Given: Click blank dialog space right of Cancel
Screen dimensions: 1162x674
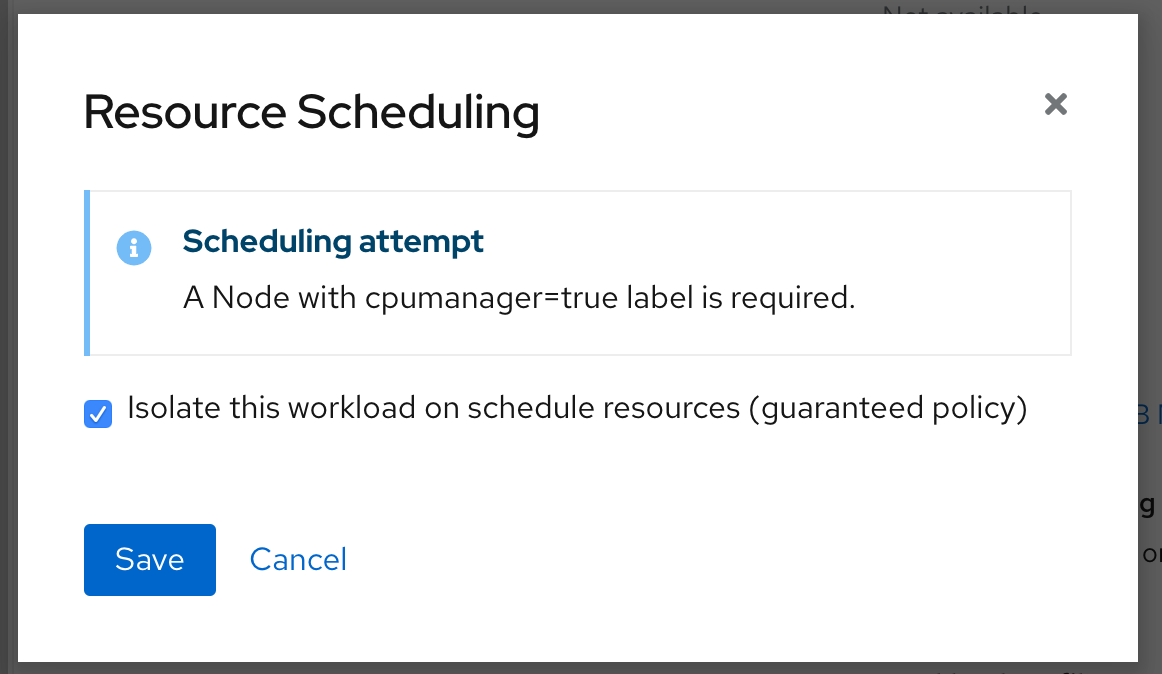Looking at the screenshot, I should [x=704, y=560].
